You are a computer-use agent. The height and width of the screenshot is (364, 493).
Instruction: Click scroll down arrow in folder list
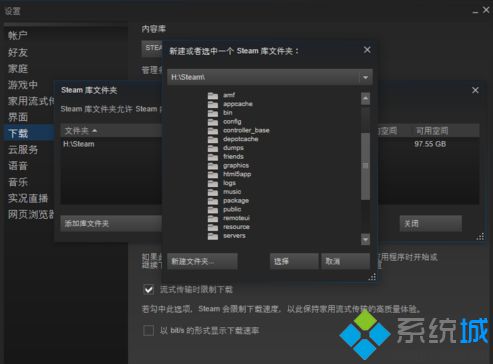(x=365, y=239)
